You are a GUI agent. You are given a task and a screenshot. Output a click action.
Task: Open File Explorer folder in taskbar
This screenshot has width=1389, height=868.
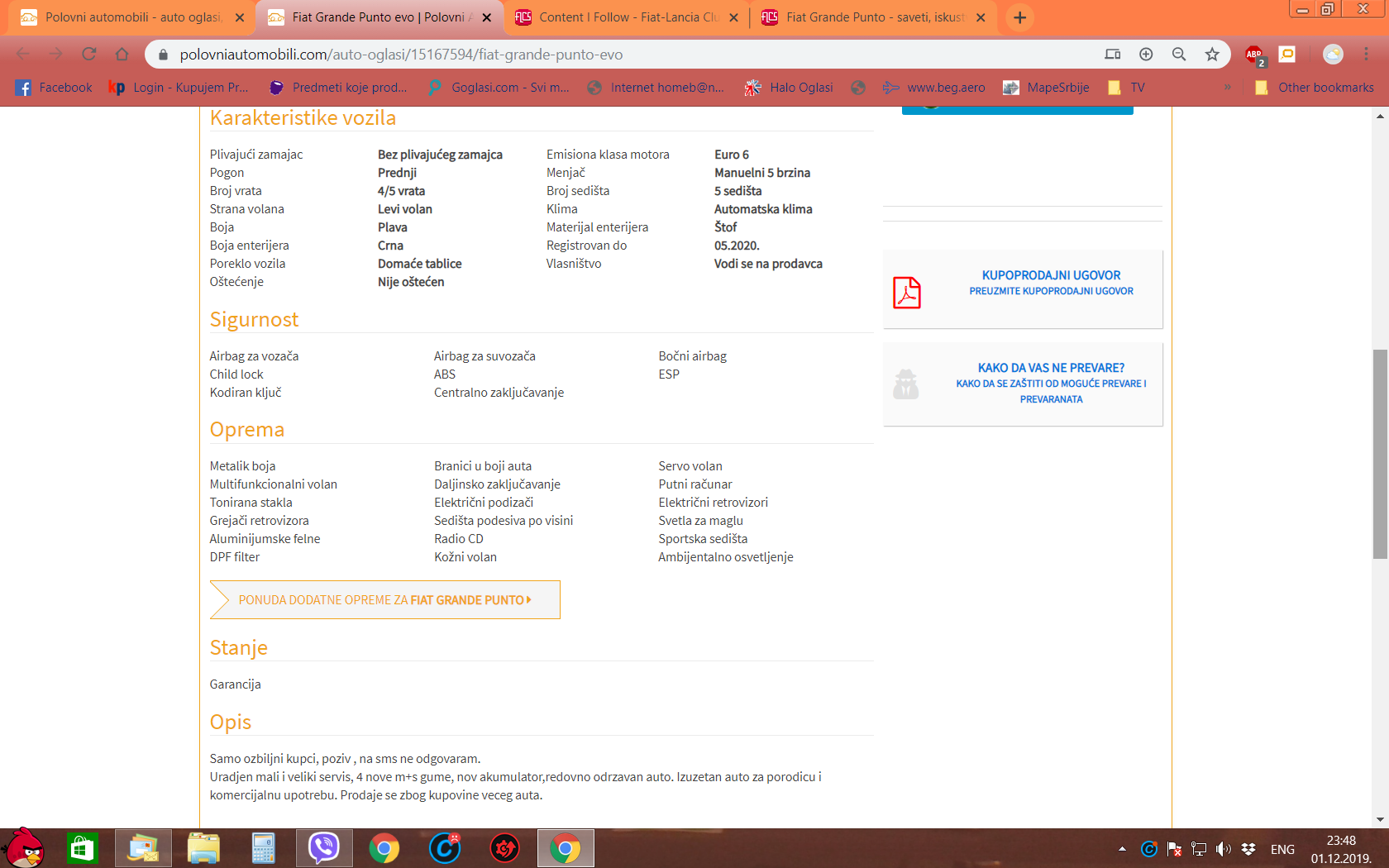pyautogui.click(x=203, y=848)
